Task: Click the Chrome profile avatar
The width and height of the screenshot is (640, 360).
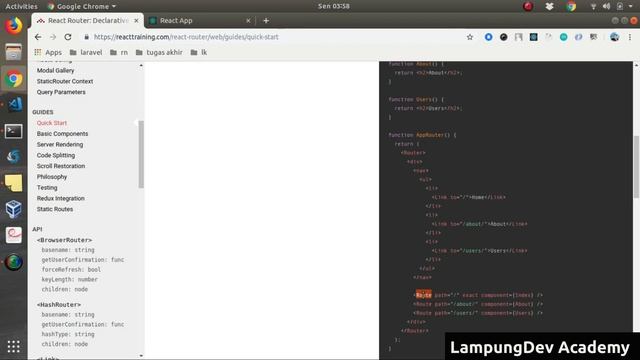Action: [614, 37]
